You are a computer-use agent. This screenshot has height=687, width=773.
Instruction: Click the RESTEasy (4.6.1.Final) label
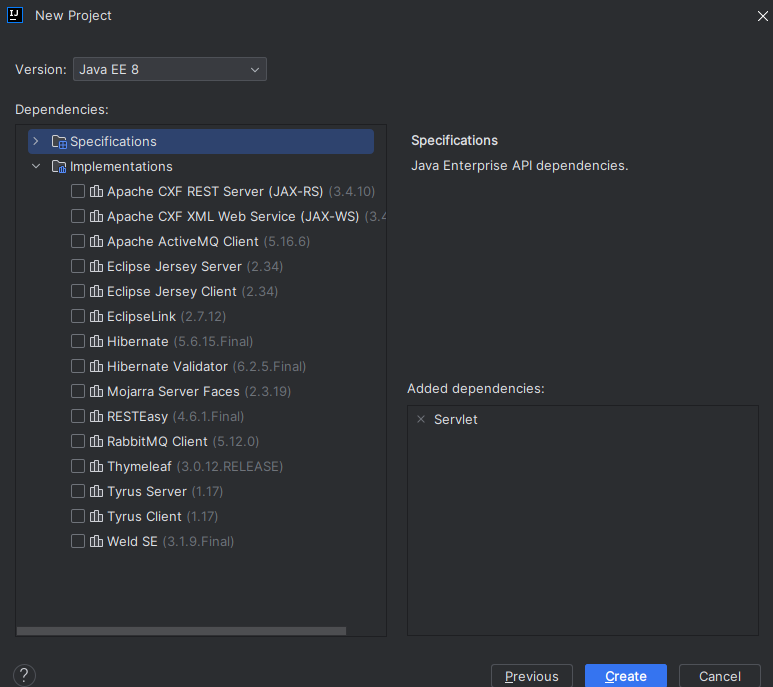[x=176, y=416]
